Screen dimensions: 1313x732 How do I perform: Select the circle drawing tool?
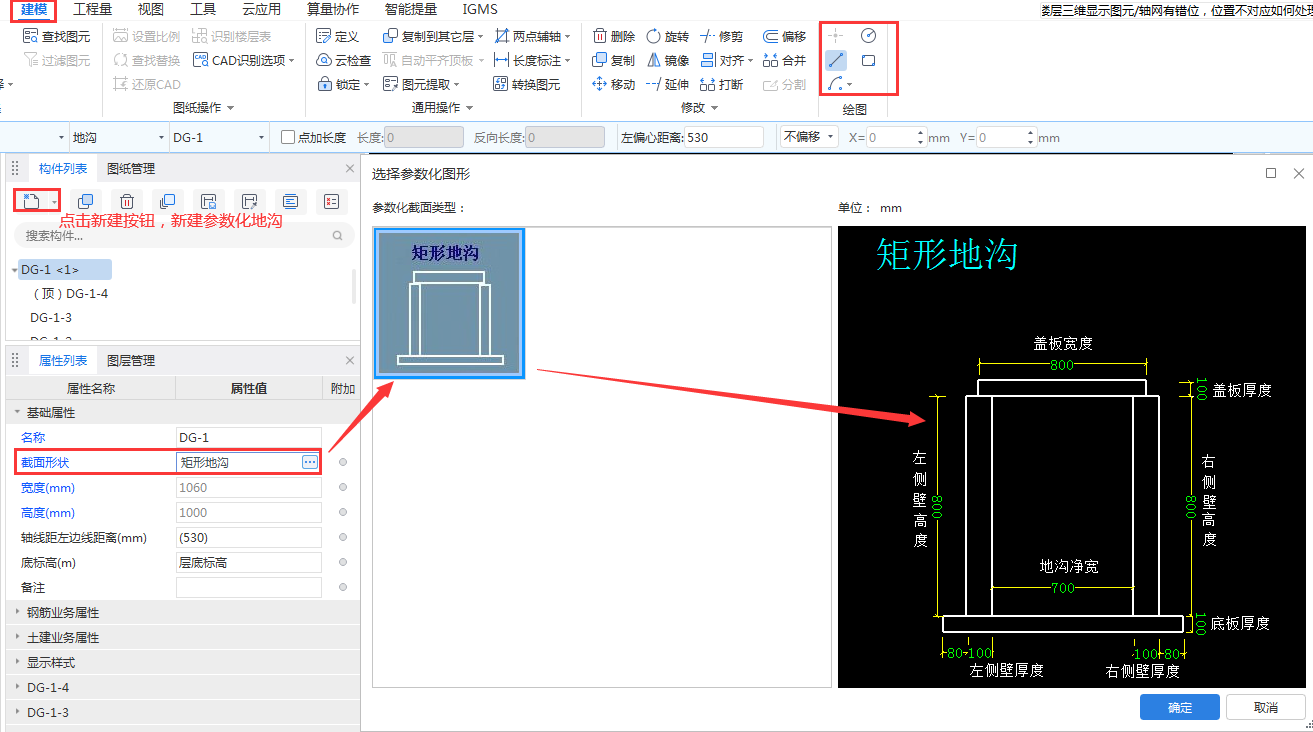pyautogui.click(x=868, y=35)
